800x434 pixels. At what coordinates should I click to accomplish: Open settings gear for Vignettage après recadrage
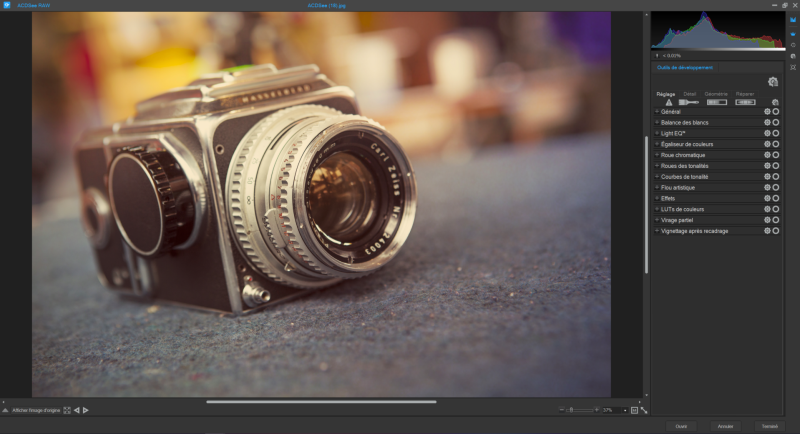click(767, 231)
